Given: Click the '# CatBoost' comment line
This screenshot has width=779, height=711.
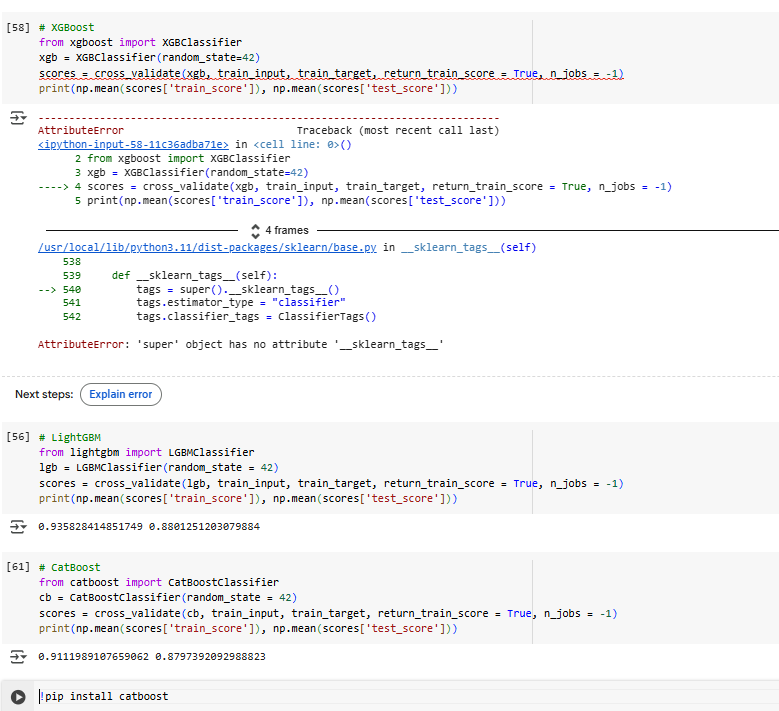Looking at the screenshot, I should (x=70, y=567).
